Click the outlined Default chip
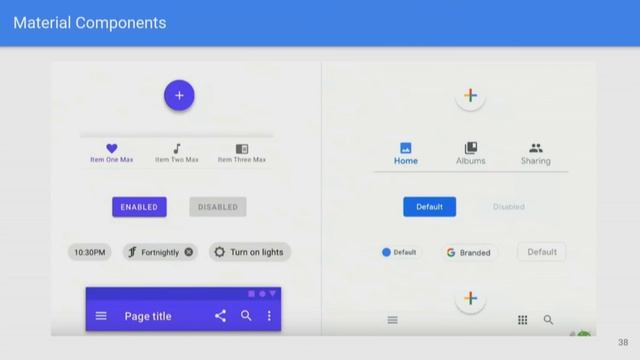640x360 pixels. pyautogui.click(x=542, y=252)
